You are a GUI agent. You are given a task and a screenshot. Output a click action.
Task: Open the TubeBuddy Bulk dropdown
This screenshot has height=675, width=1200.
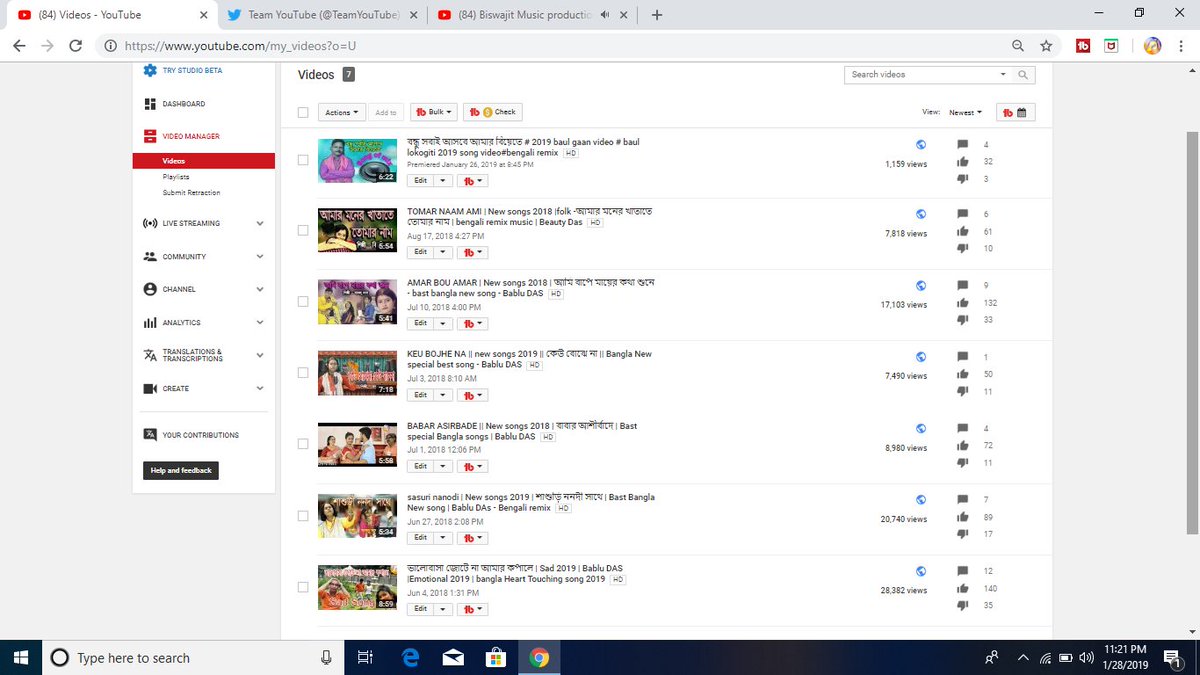pyautogui.click(x=434, y=112)
